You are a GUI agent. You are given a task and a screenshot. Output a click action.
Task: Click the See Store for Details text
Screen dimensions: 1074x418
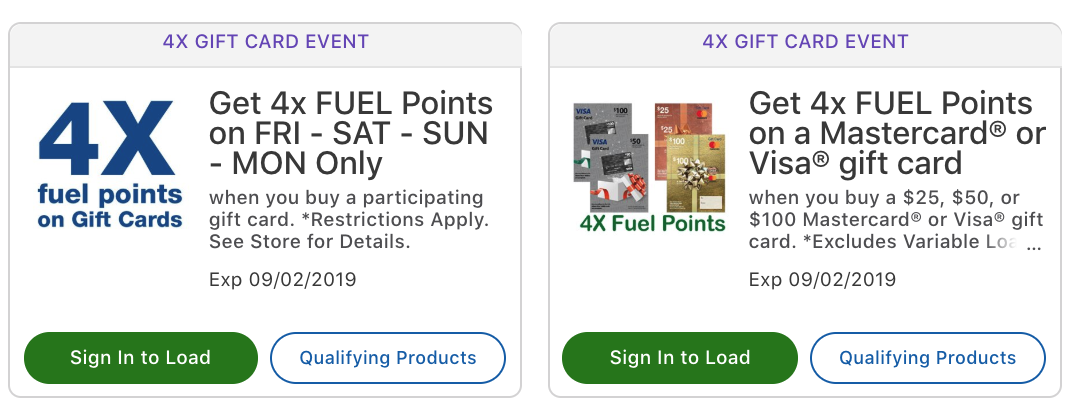310,242
